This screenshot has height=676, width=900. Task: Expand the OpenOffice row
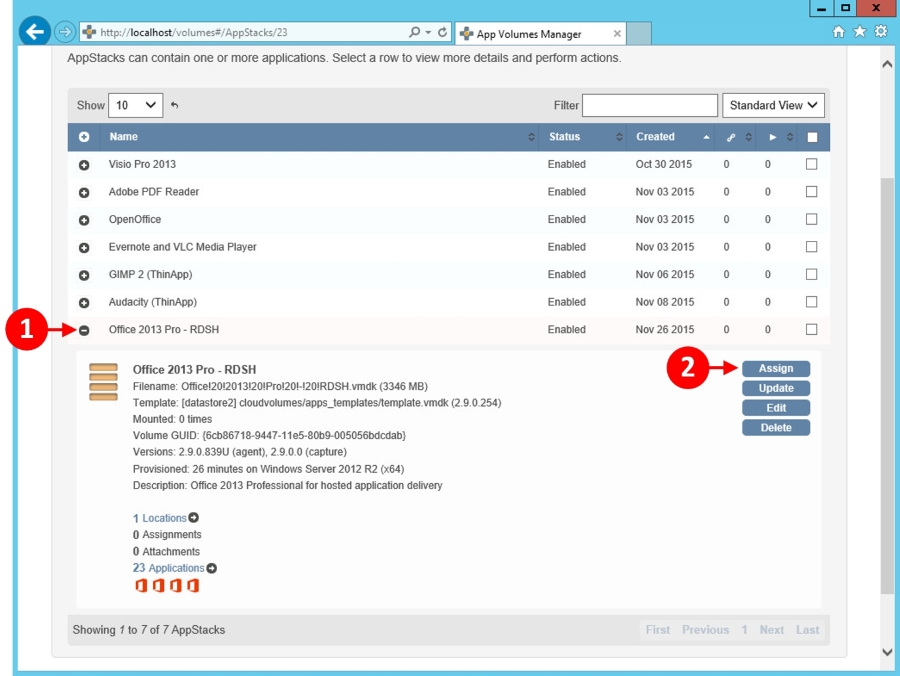[84, 220]
